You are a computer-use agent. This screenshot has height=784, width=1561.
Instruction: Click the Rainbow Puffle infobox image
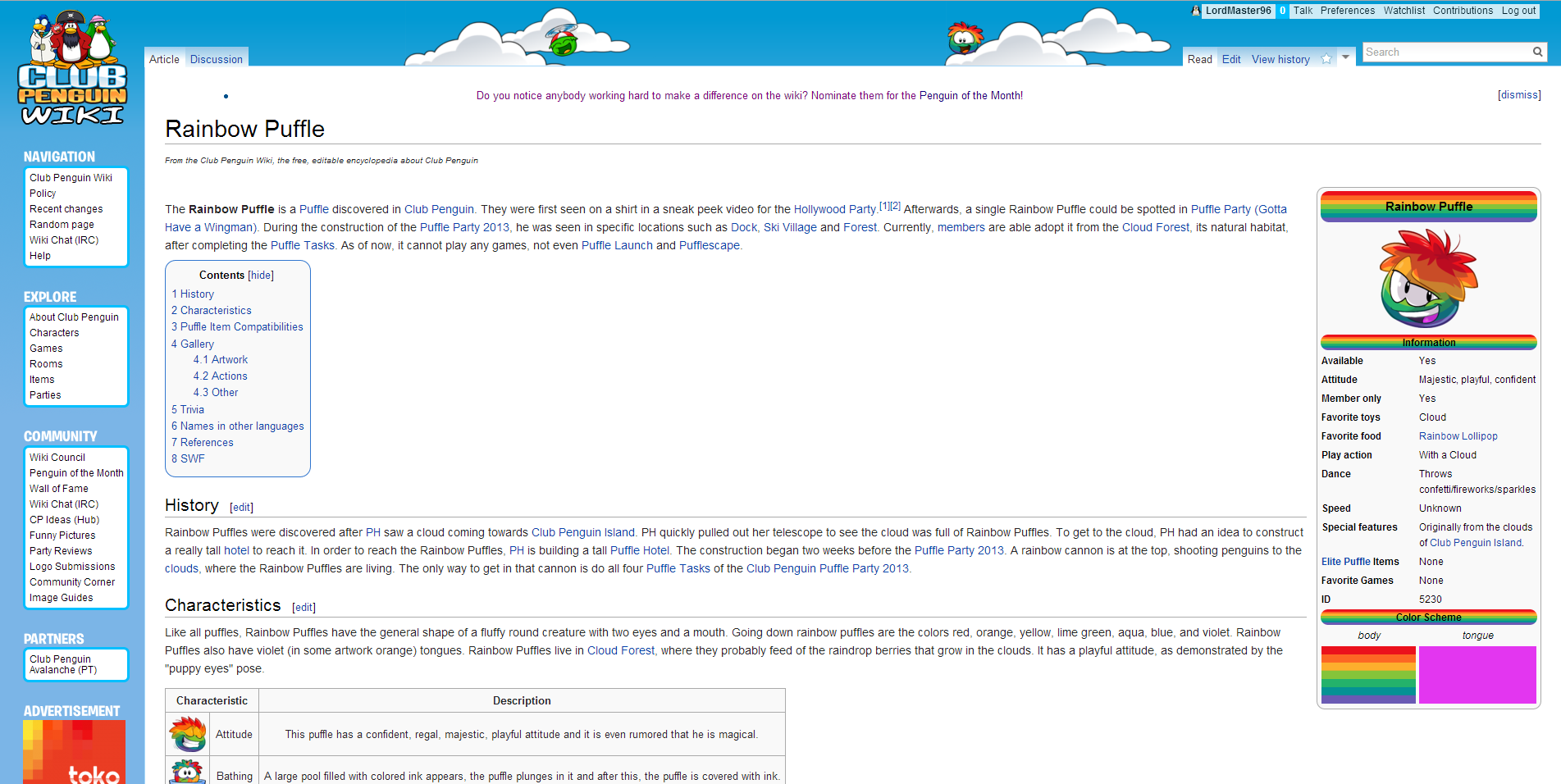pyautogui.click(x=1428, y=278)
